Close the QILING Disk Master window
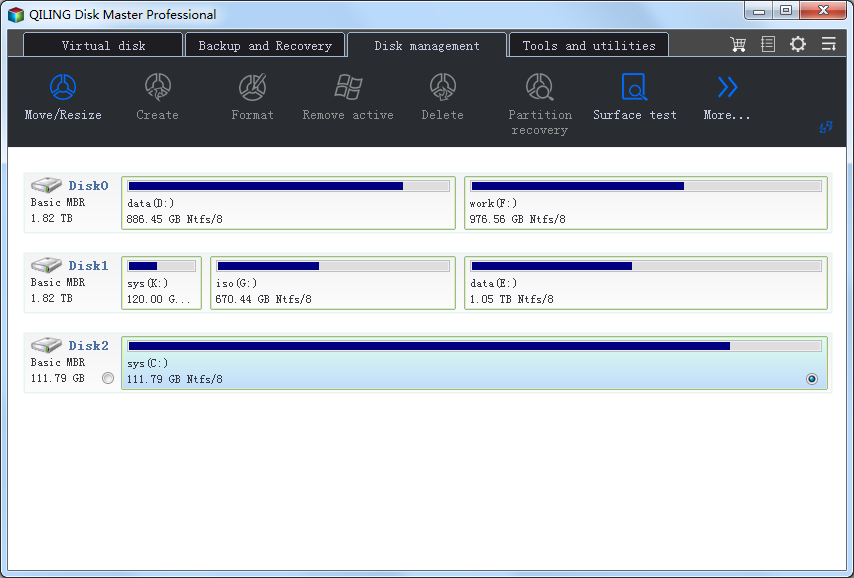This screenshot has height=578, width=854. tap(824, 10)
